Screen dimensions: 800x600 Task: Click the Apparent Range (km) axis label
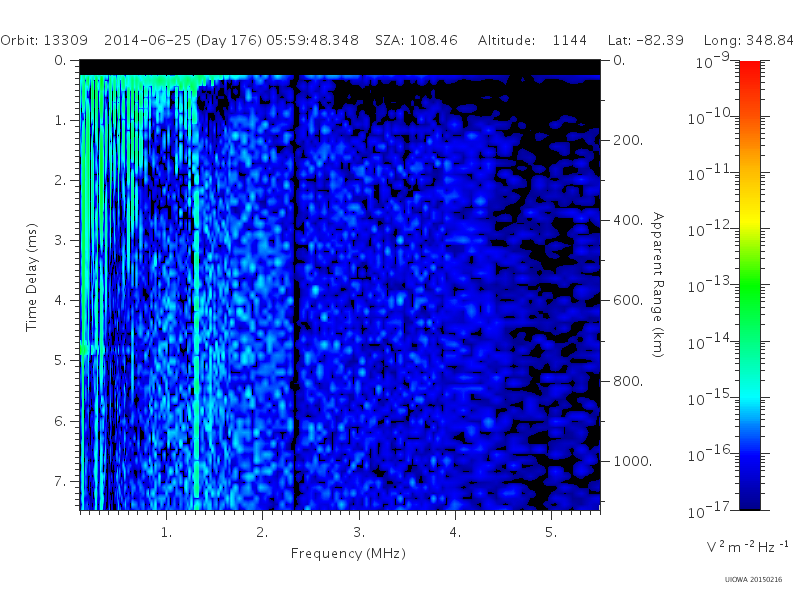click(658, 285)
